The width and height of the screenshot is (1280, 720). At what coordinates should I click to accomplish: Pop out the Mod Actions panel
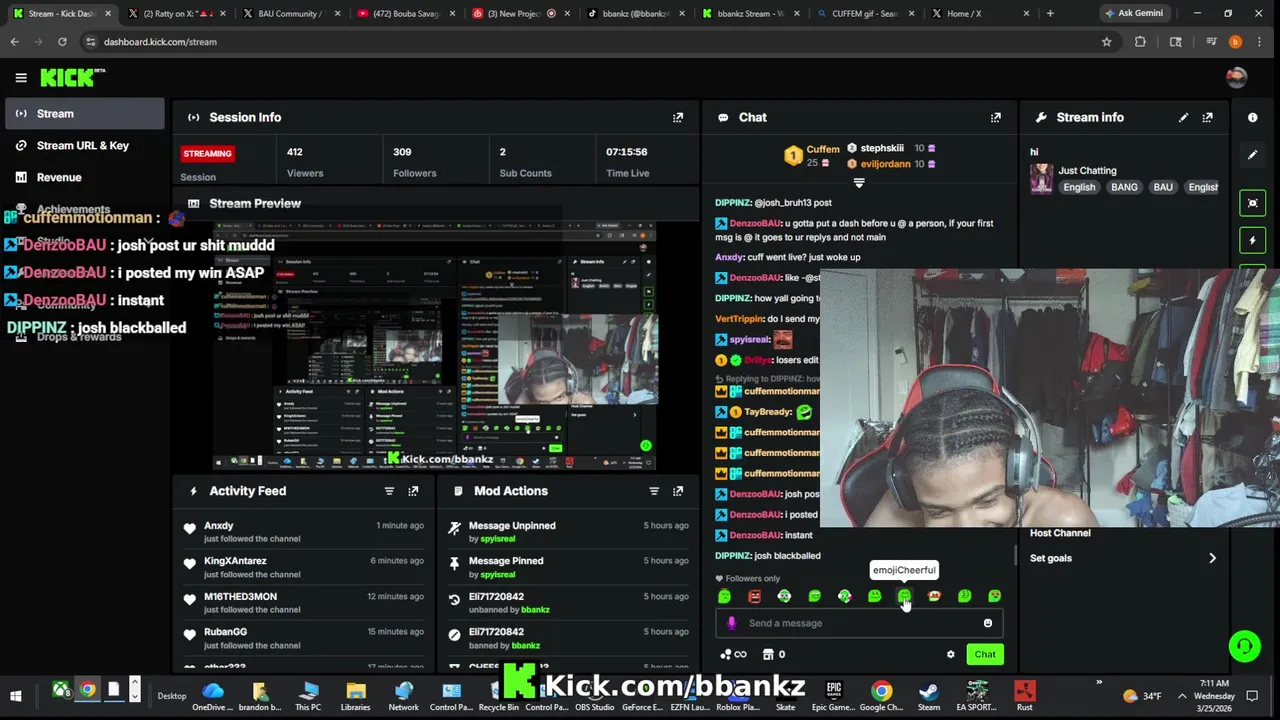click(x=678, y=491)
